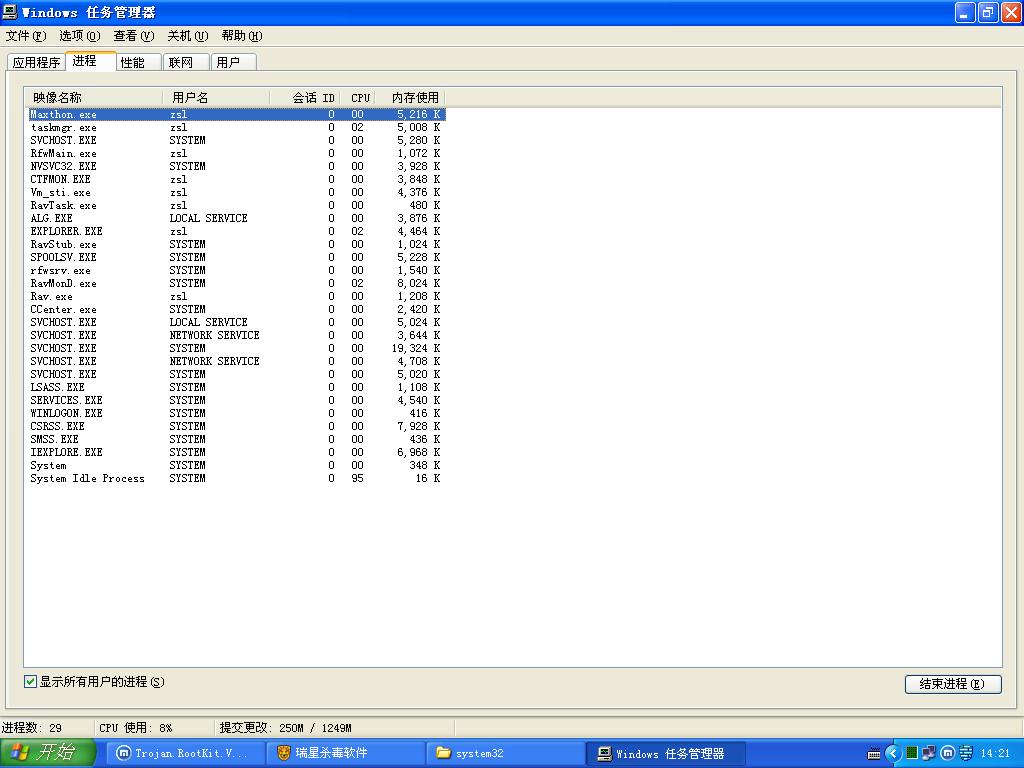The image size is (1024, 768).
Task: Select the RavMonD.exe process row
Action: tap(236, 283)
